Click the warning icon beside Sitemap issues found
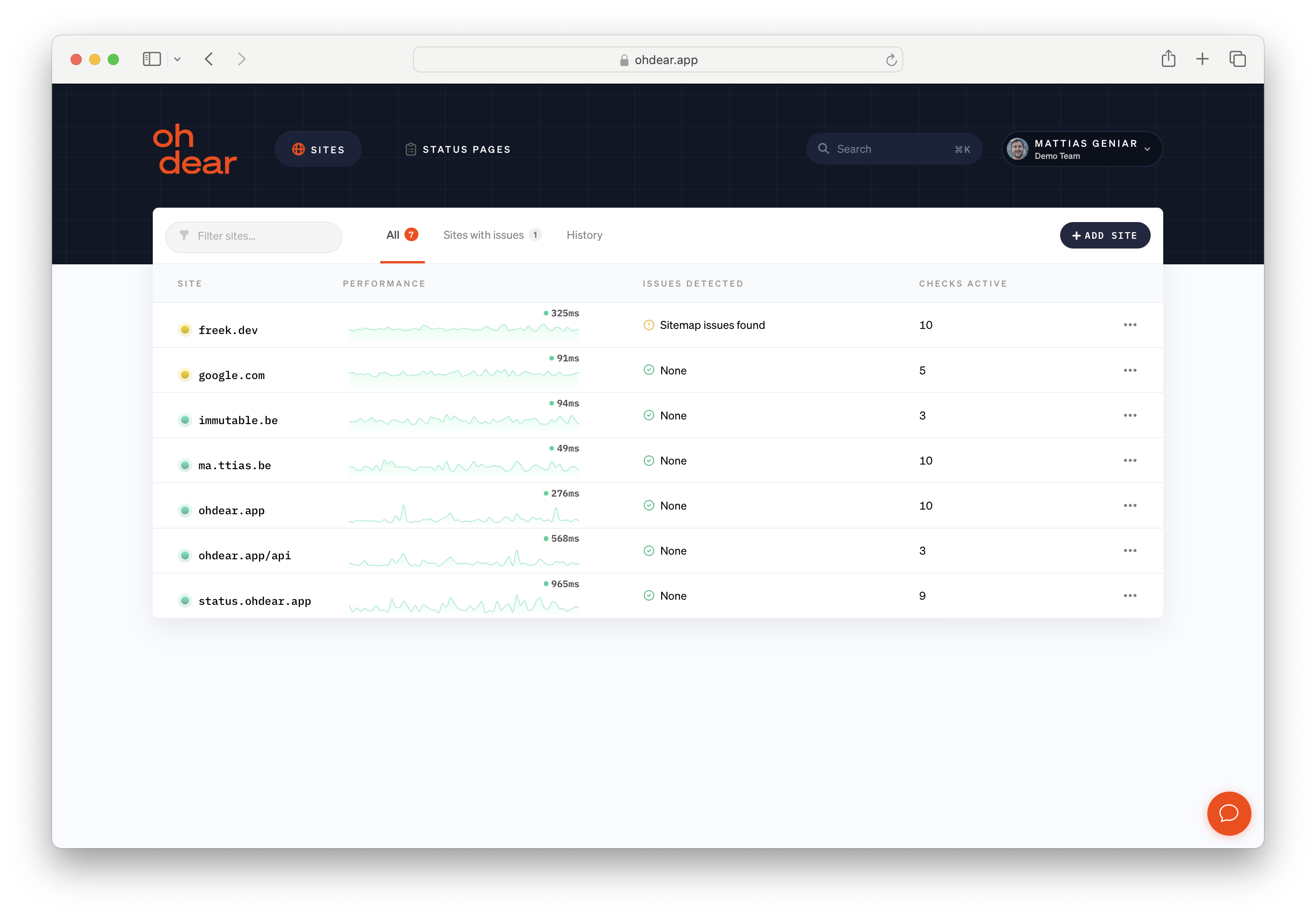 648,325
